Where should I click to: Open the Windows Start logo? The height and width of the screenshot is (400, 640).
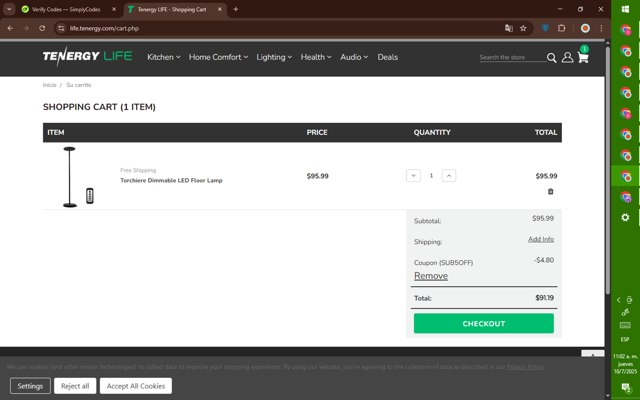(x=625, y=9)
